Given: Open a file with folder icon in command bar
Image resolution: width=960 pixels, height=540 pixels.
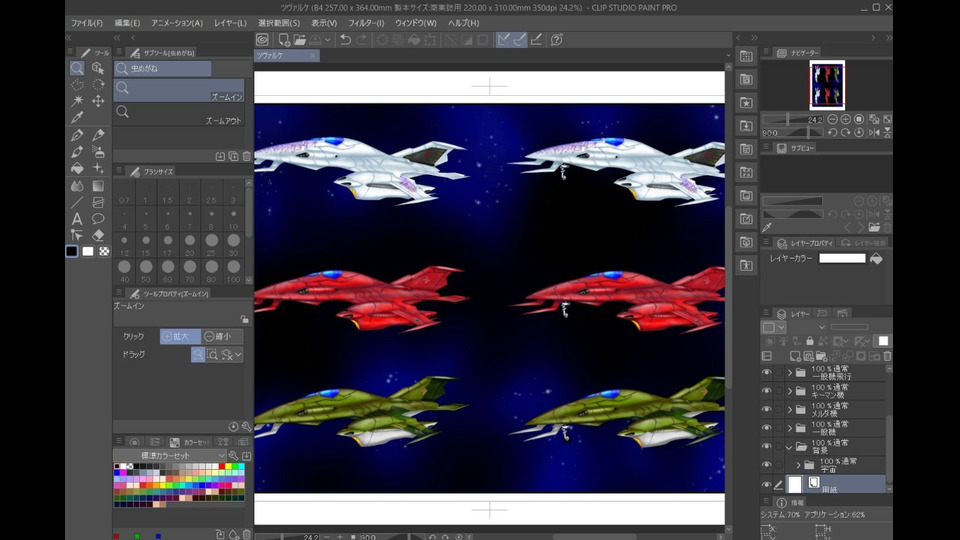Looking at the screenshot, I should click(299, 40).
